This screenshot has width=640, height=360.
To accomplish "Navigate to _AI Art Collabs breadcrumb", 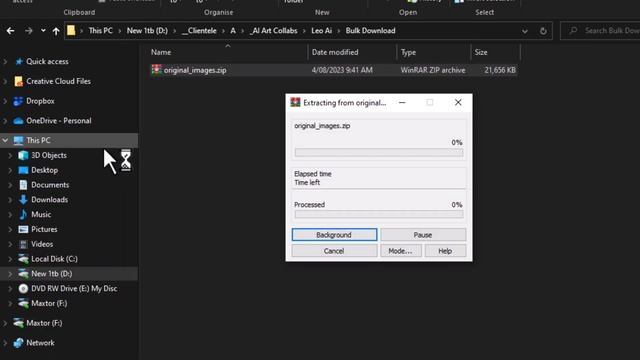I will [273, 31].
